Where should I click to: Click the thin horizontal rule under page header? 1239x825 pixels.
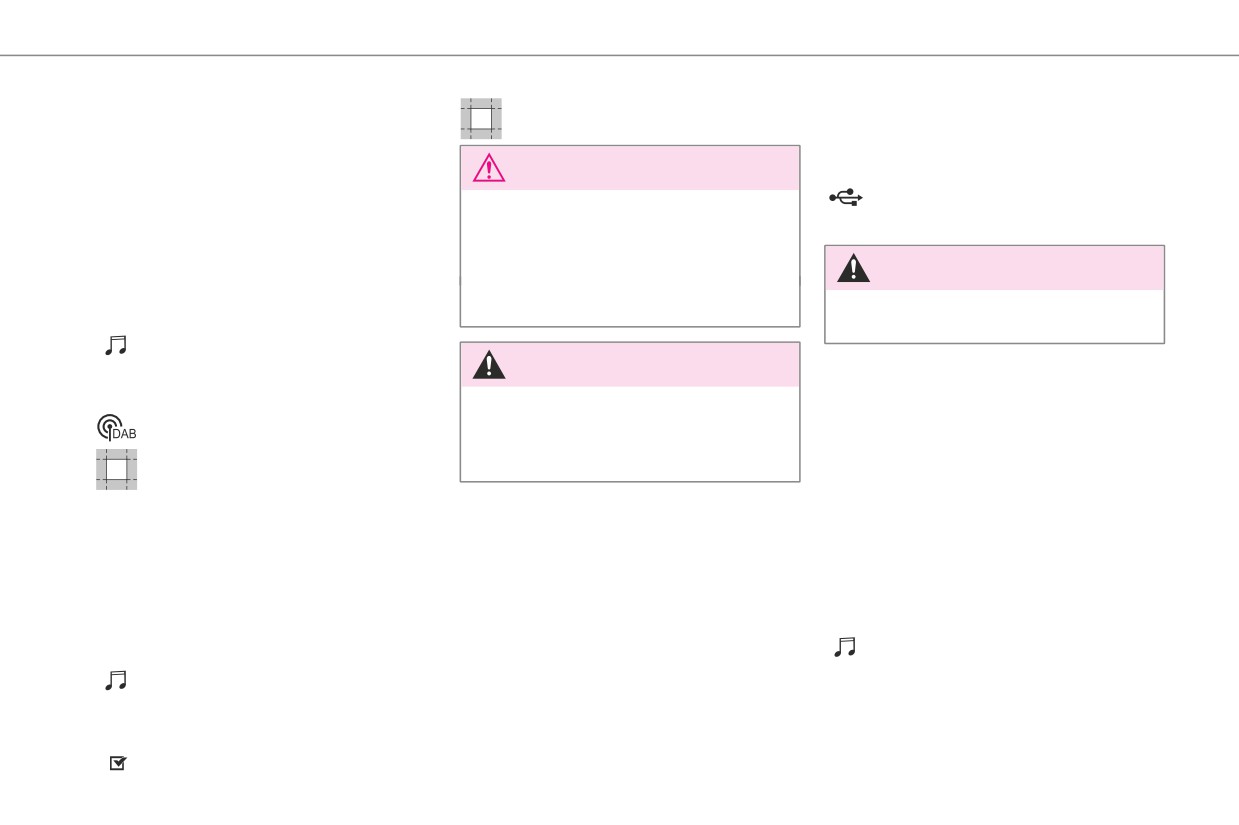click(x=619, y=55)
